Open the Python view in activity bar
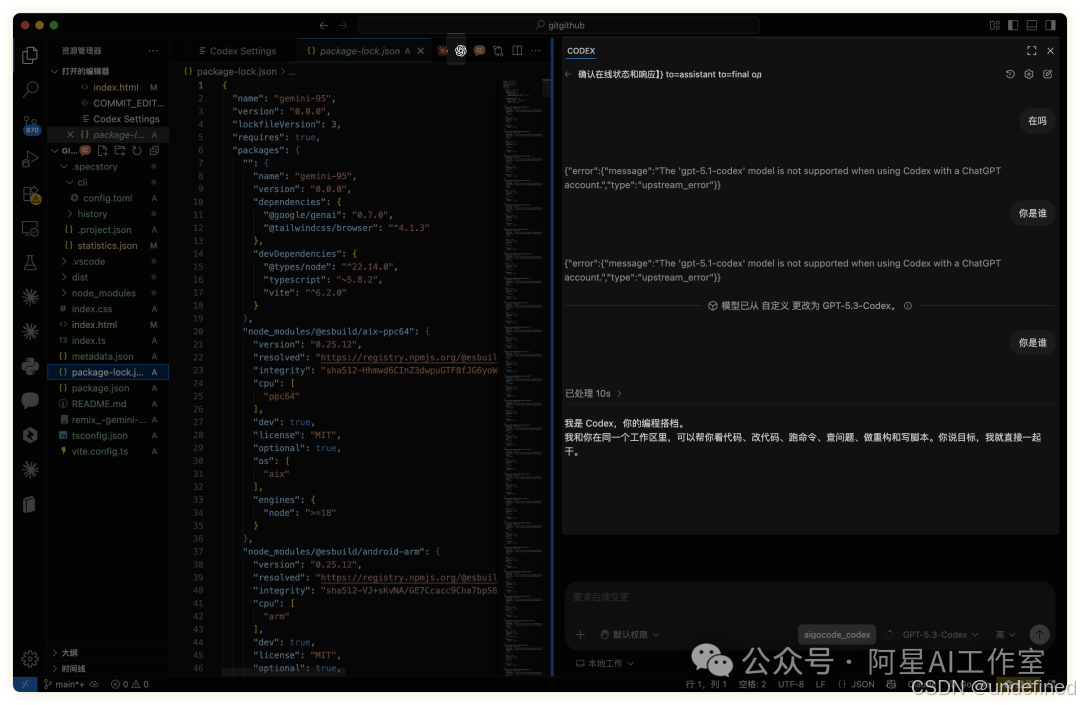Image resolution: width=1080 pixels, height=705 pixels. (x=30, y=366)
